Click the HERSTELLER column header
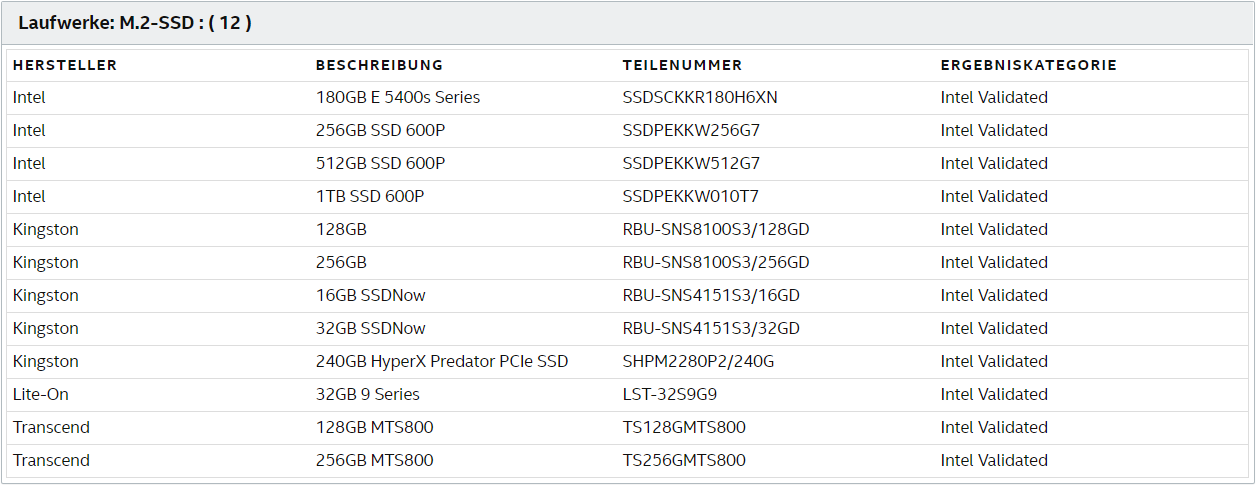 (65, 65)
